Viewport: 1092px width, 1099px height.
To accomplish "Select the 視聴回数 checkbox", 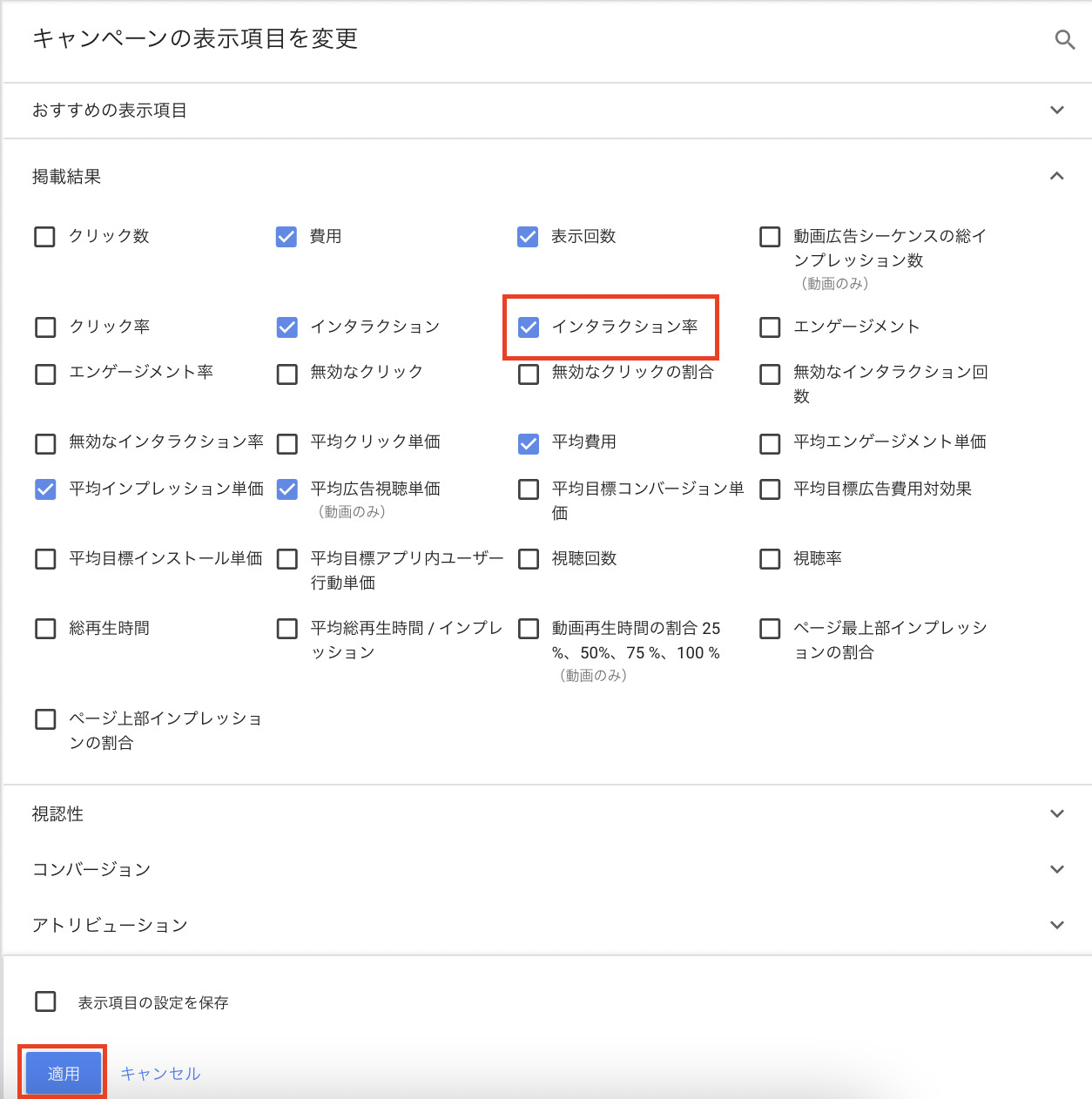I will pyautogui.click(x=529, y=559).
